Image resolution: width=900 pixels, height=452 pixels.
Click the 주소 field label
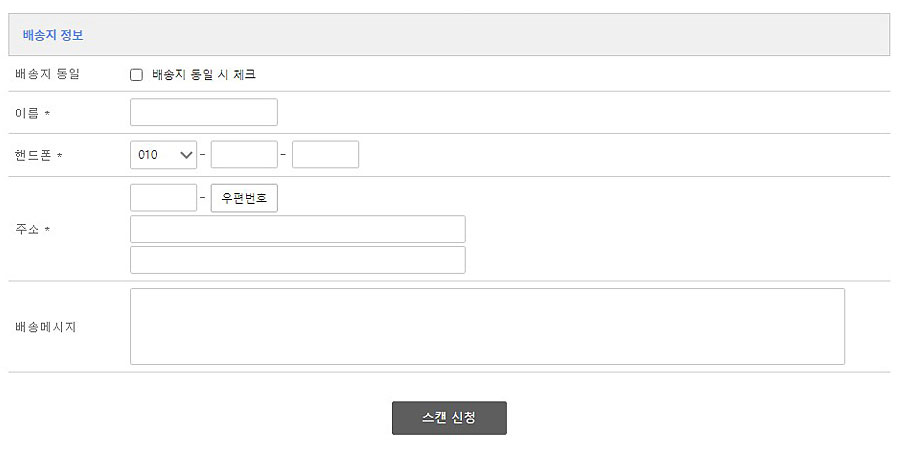(x=27, y=230)
